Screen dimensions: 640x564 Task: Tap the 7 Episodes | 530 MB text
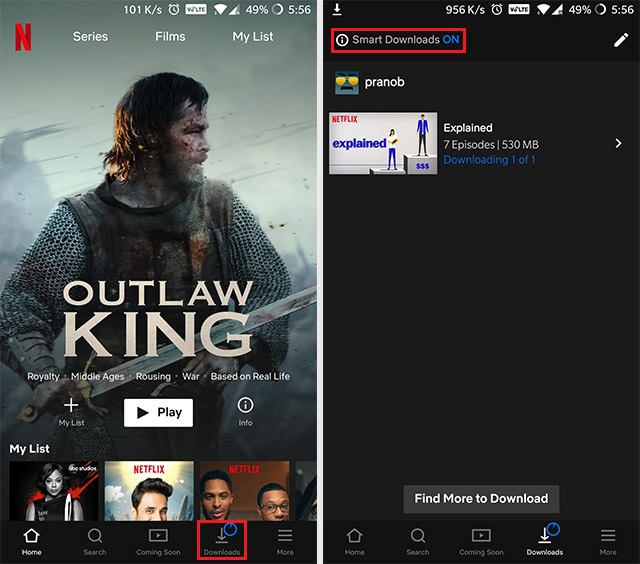pos(491,144)
